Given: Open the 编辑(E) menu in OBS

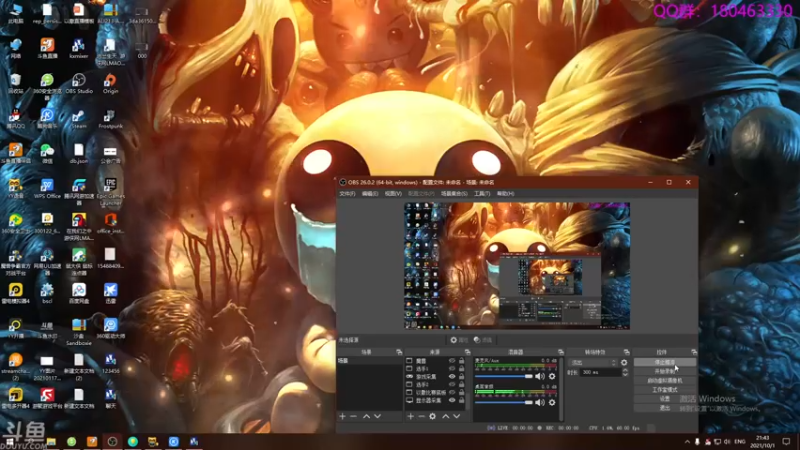Looking at the screenshot, I should coord(370,194).
